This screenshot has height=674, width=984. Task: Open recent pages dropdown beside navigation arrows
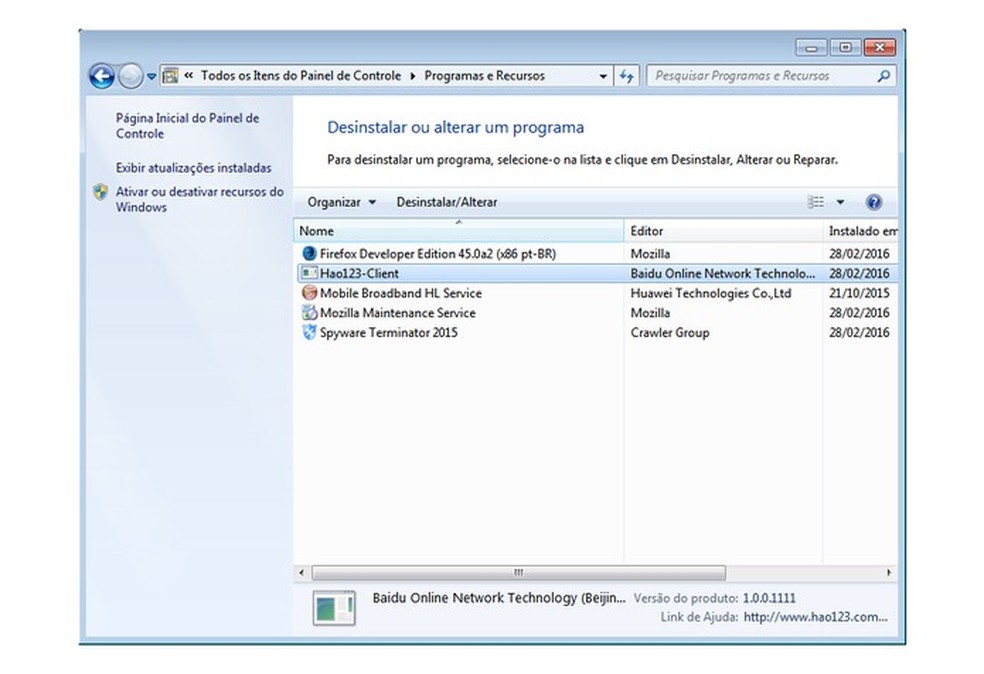click(x=151, y=77)
